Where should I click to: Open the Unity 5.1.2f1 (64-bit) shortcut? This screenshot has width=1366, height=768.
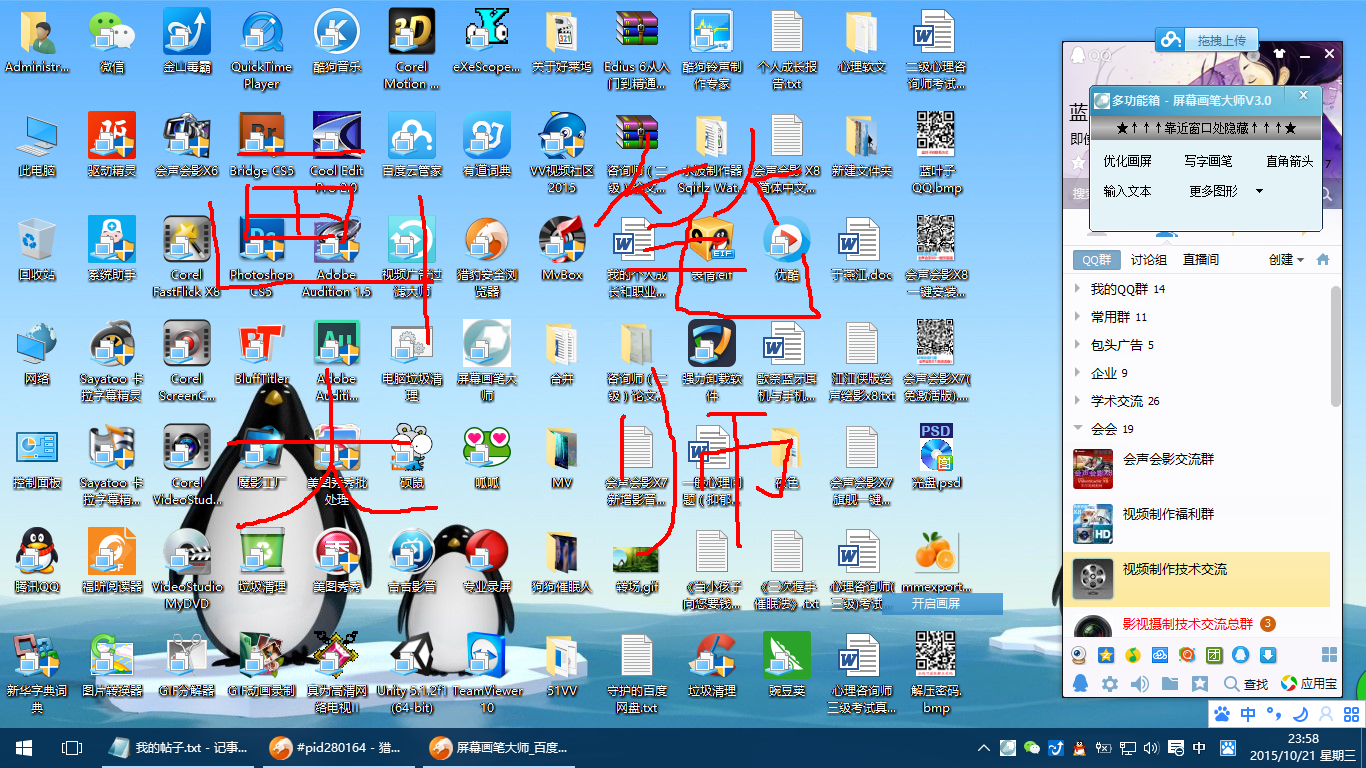(412, 672)
